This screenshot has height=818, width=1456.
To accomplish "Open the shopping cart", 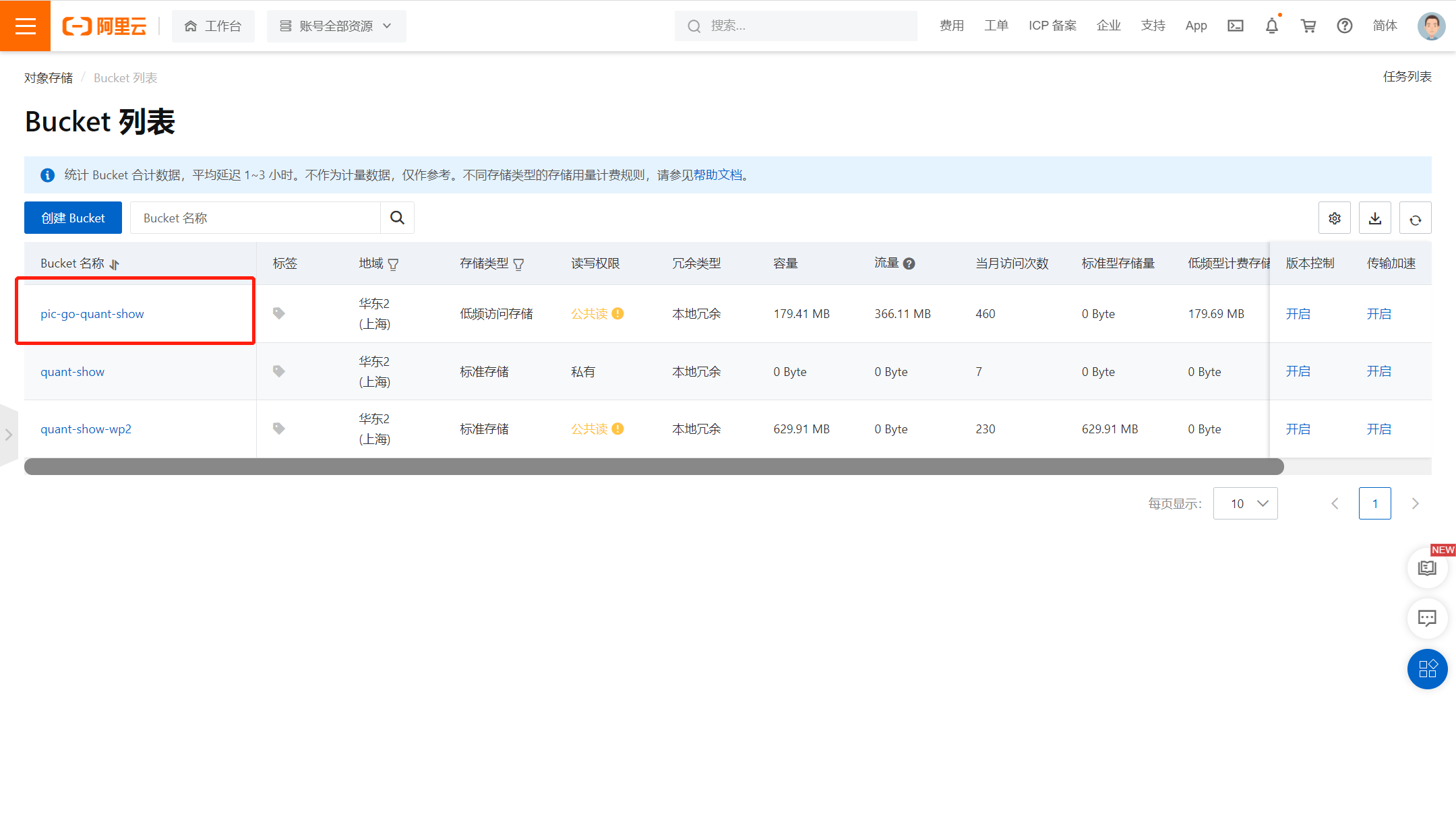I will tap(1308, 26).
